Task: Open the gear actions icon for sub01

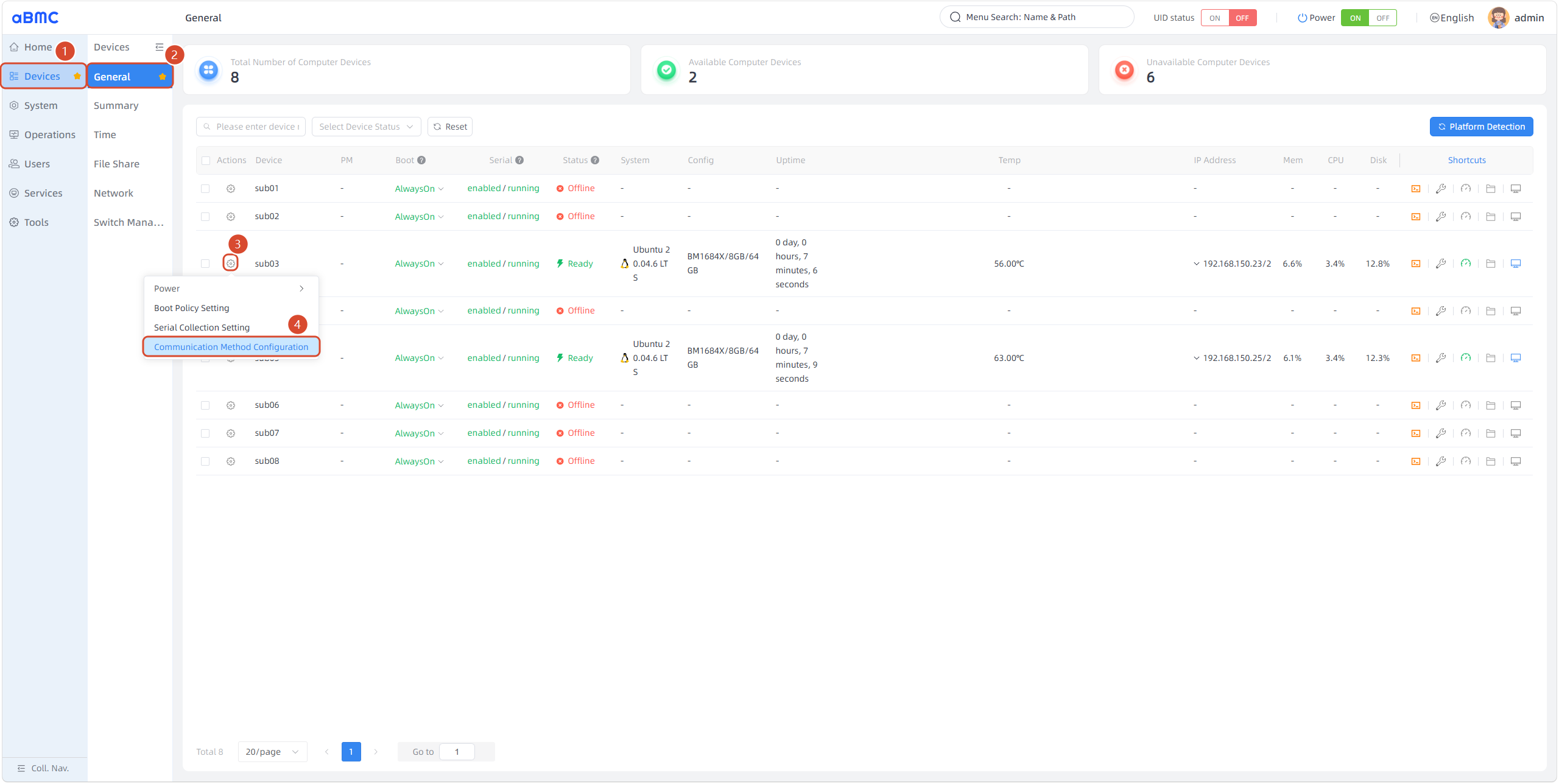Action: pos(231,189)
